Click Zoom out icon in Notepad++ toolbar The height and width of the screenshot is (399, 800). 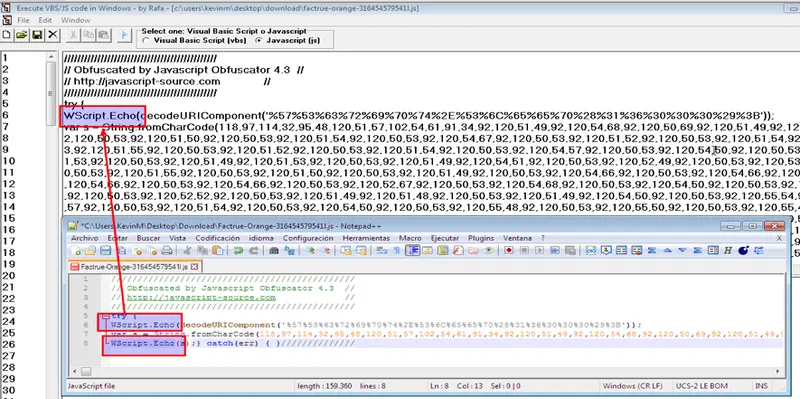coord(327,251)
